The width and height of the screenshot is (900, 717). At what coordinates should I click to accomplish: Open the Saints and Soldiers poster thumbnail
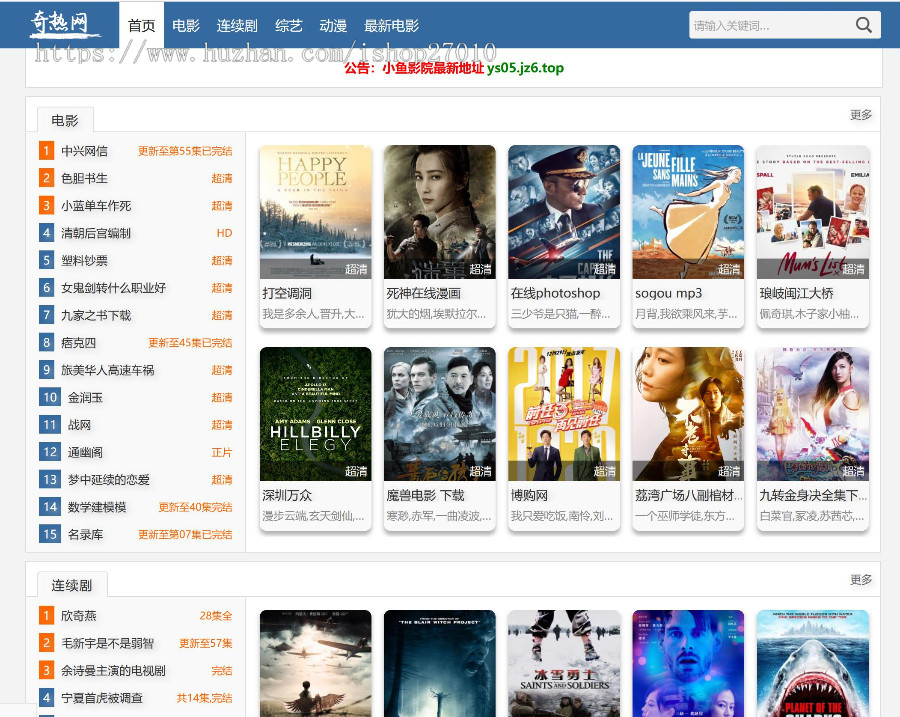564,663
